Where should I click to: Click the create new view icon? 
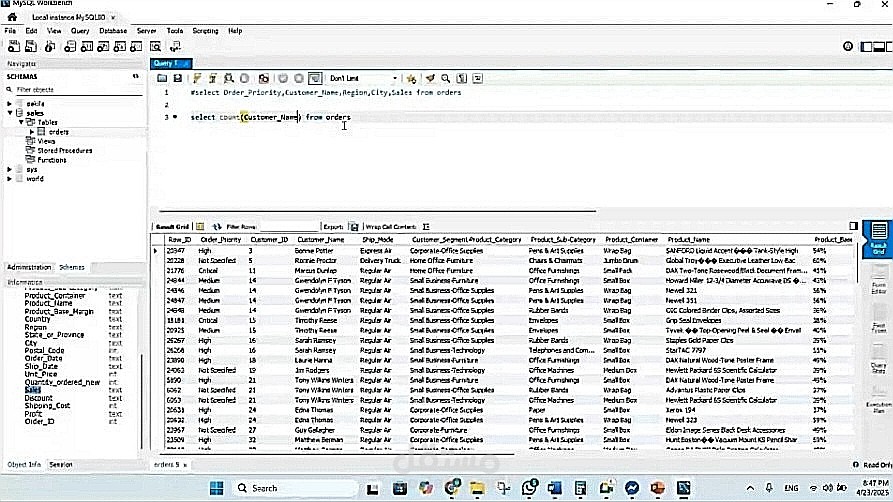click(x=103, y=47)
